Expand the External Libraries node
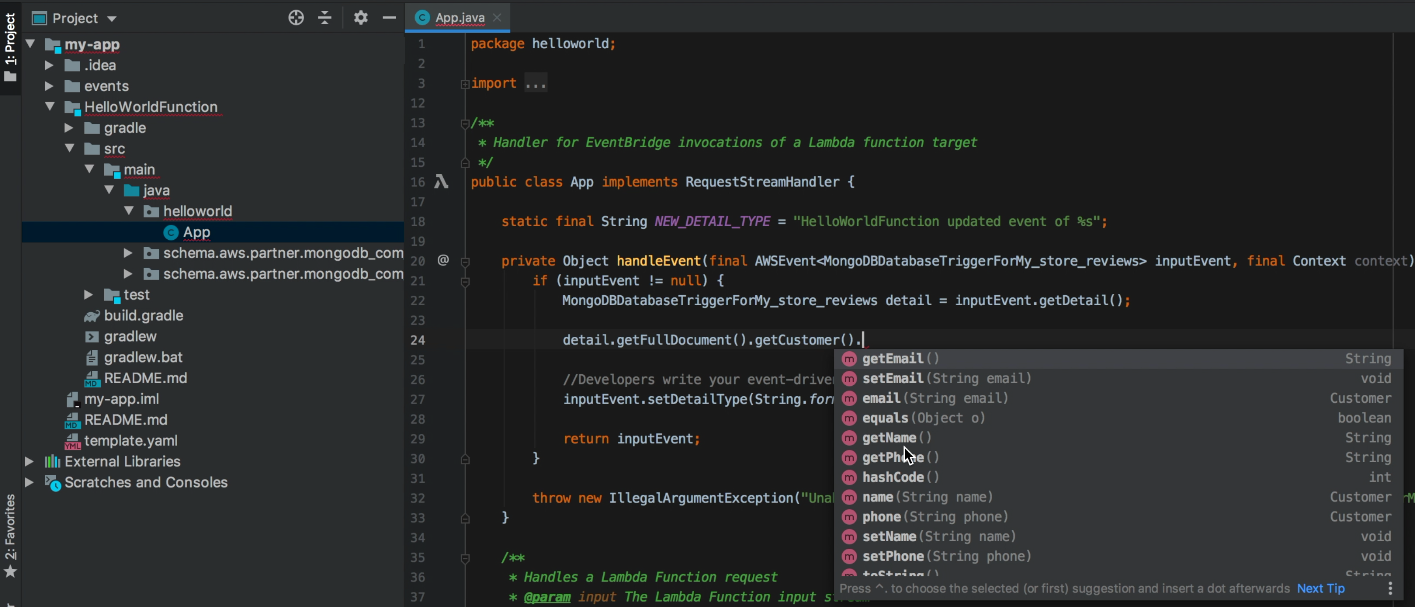The height and width of the screenshot is (607, 1415). coord(30,462)
